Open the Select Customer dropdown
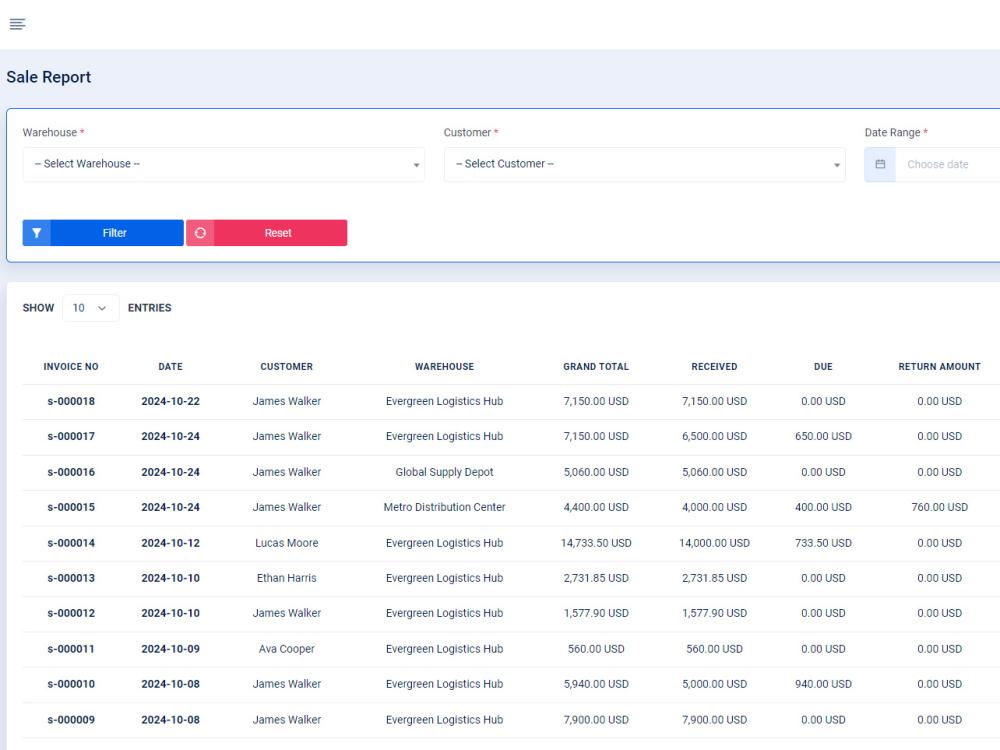This screenshot has width=1000, height=750. pyautogui.click(x=645, y=165)
